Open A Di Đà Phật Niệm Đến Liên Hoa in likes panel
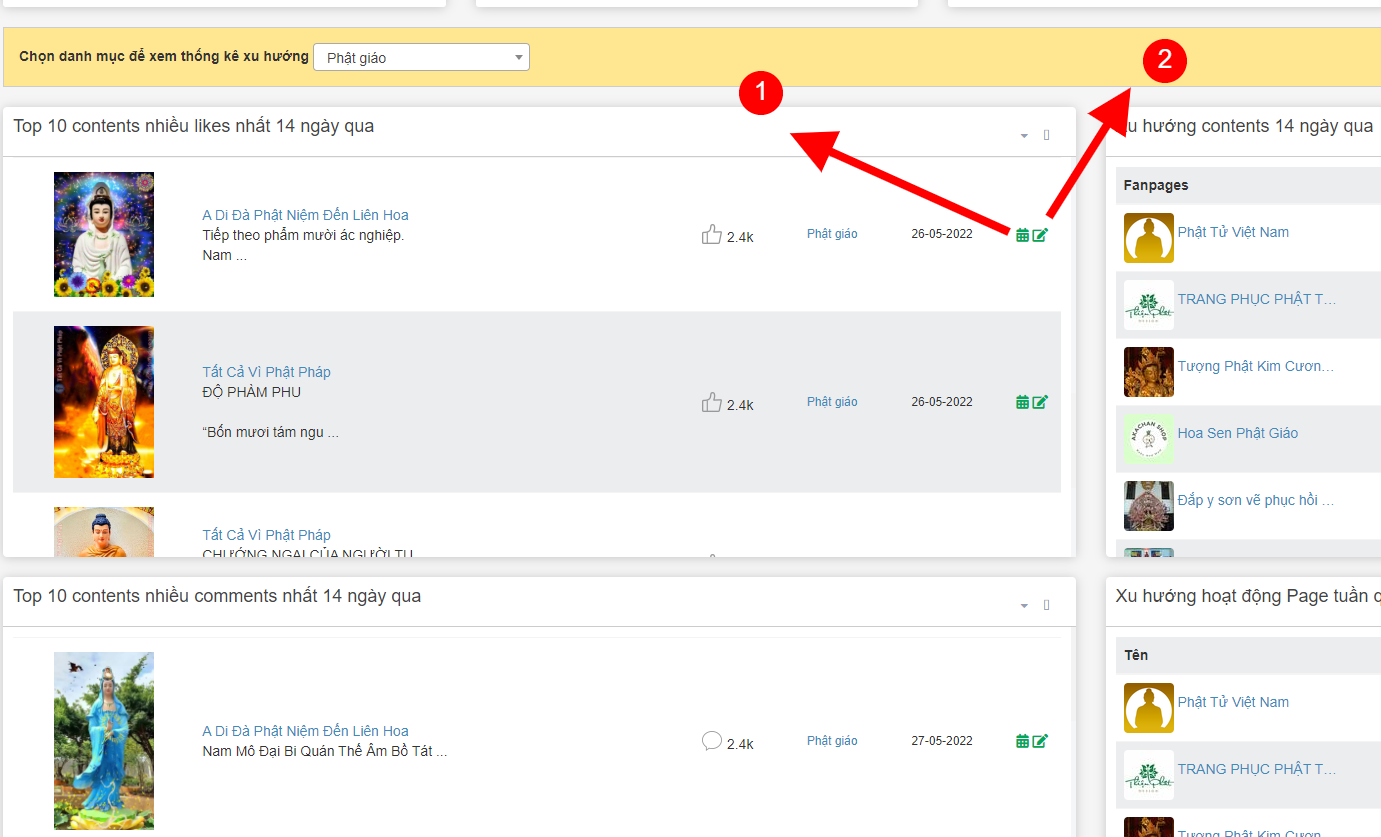This screenshot has width=1381, height=837. coord(305,215)
